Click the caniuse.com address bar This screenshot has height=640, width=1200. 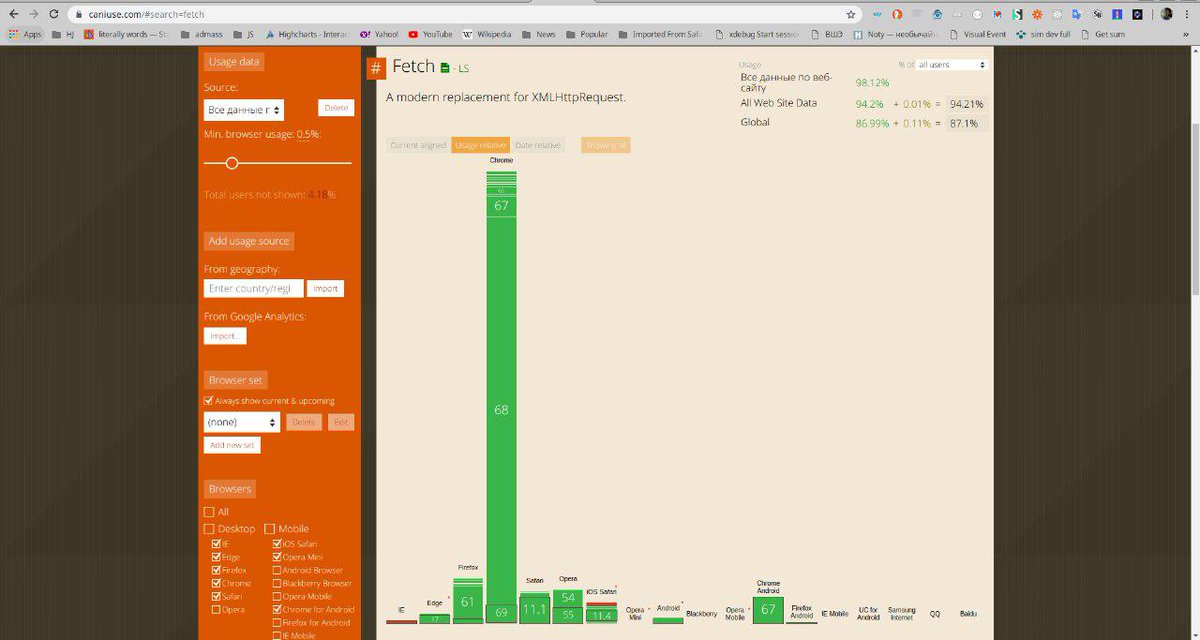pos(460,15)
